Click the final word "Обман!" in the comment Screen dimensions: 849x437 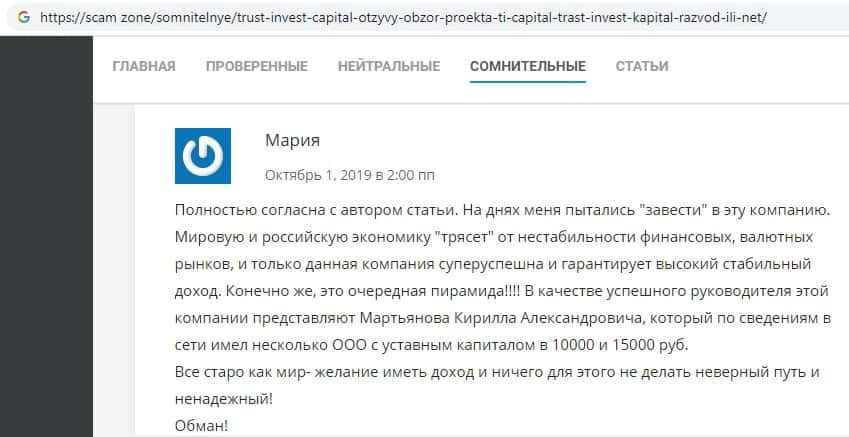(201, 426)
